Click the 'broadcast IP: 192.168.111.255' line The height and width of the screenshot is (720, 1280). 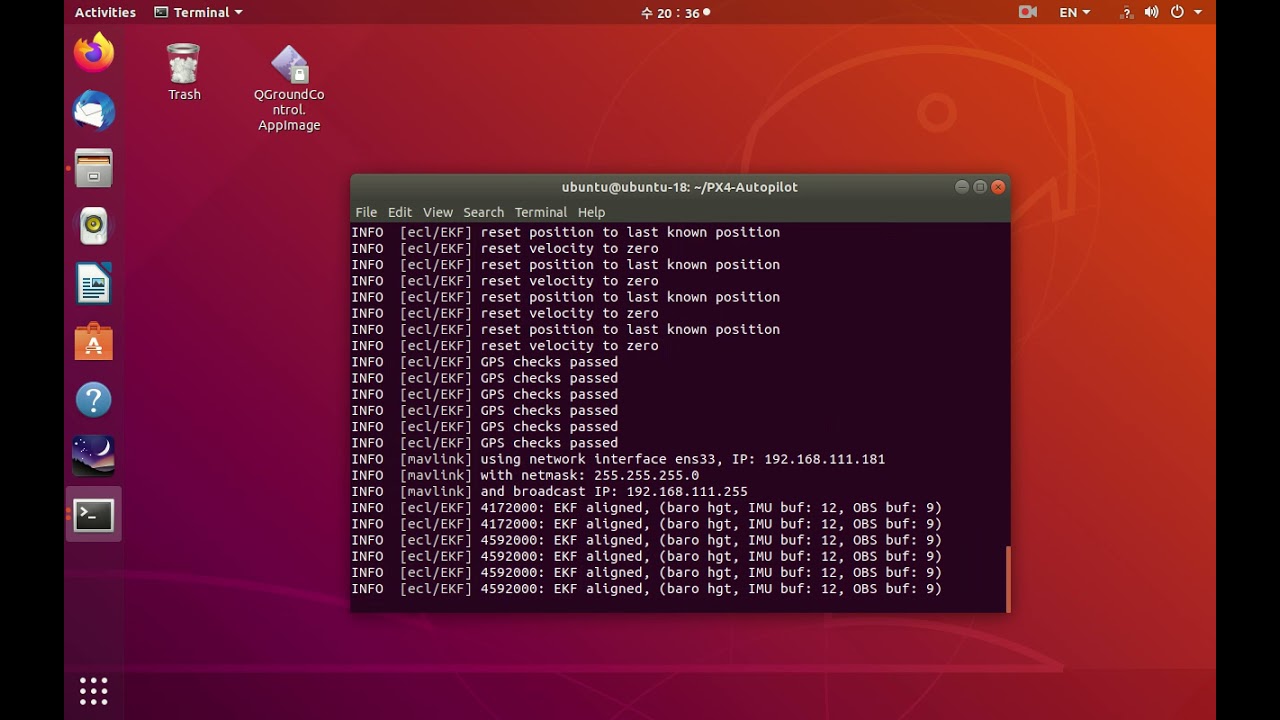click(549, 491)
